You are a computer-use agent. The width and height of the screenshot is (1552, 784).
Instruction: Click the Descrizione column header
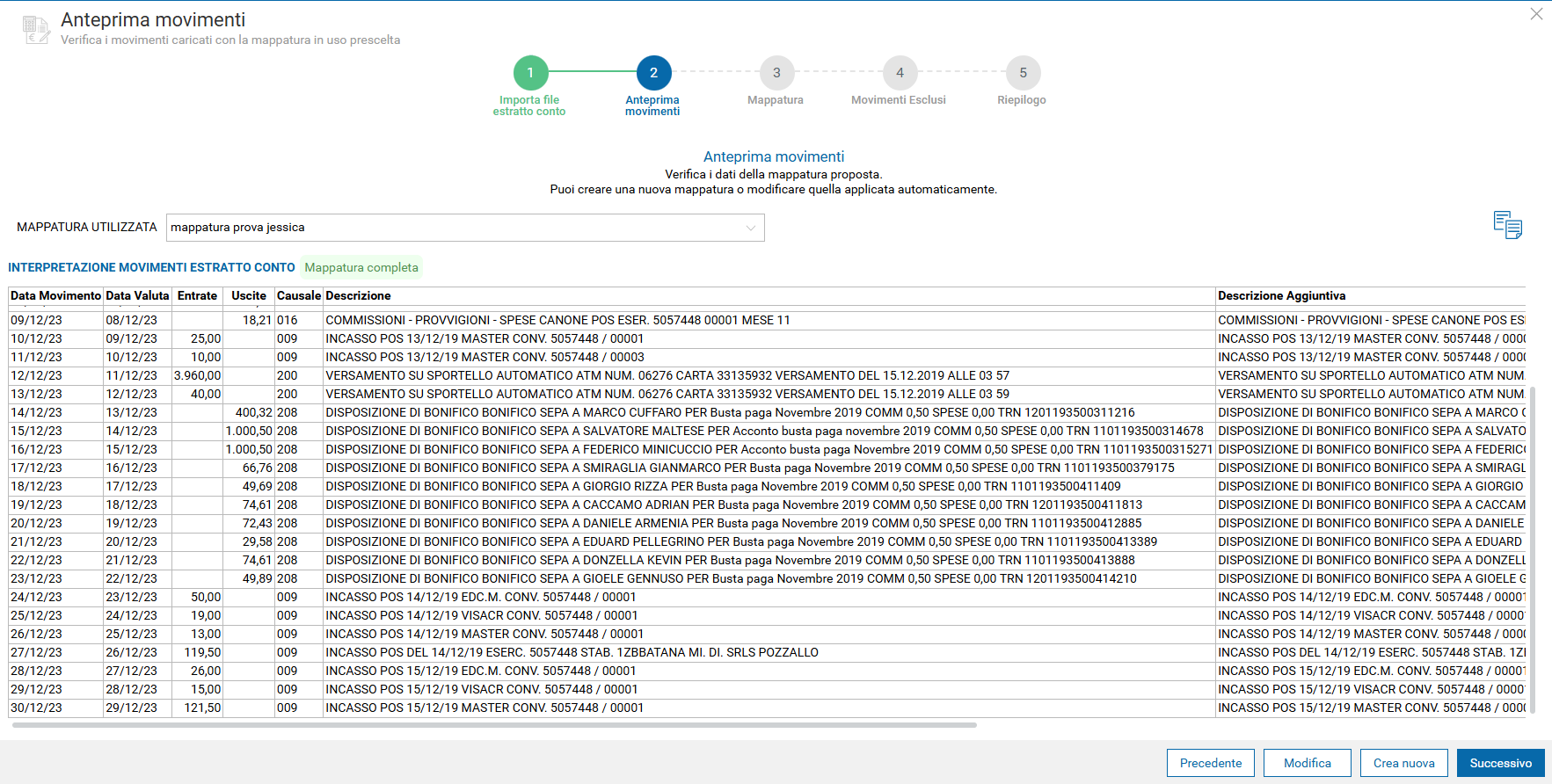tap(769, 296)
